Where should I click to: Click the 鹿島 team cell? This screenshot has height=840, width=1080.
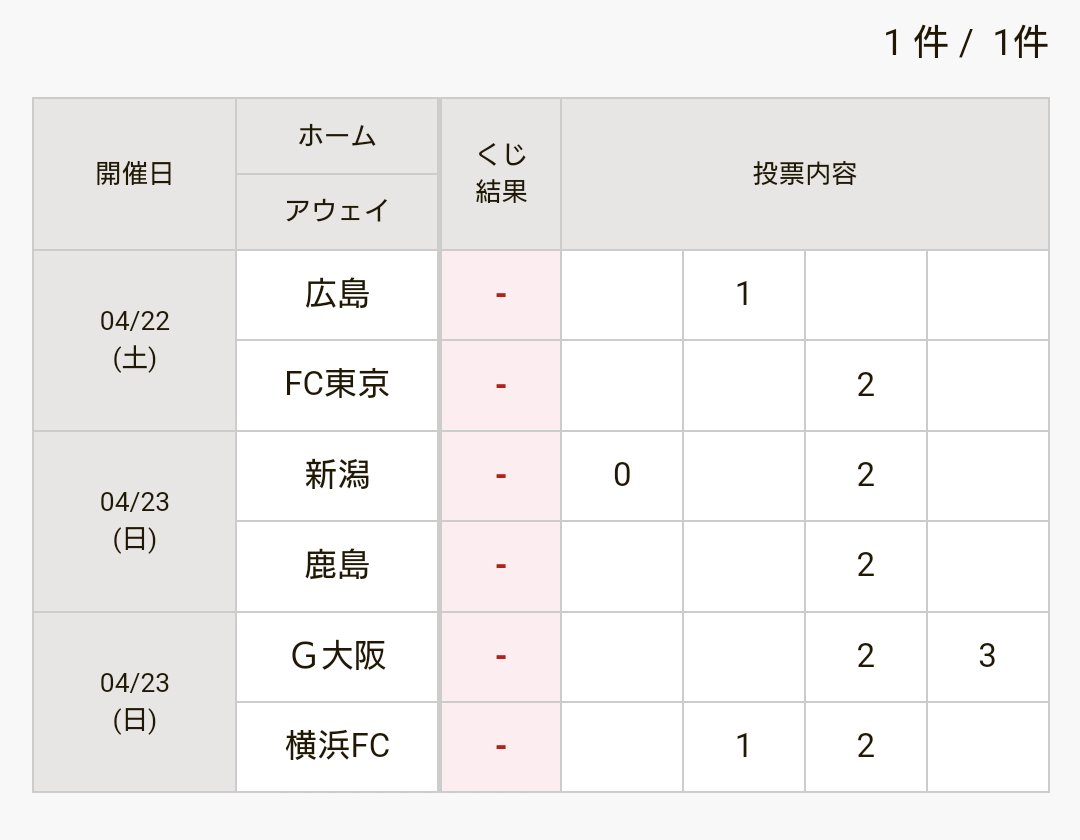337,566
